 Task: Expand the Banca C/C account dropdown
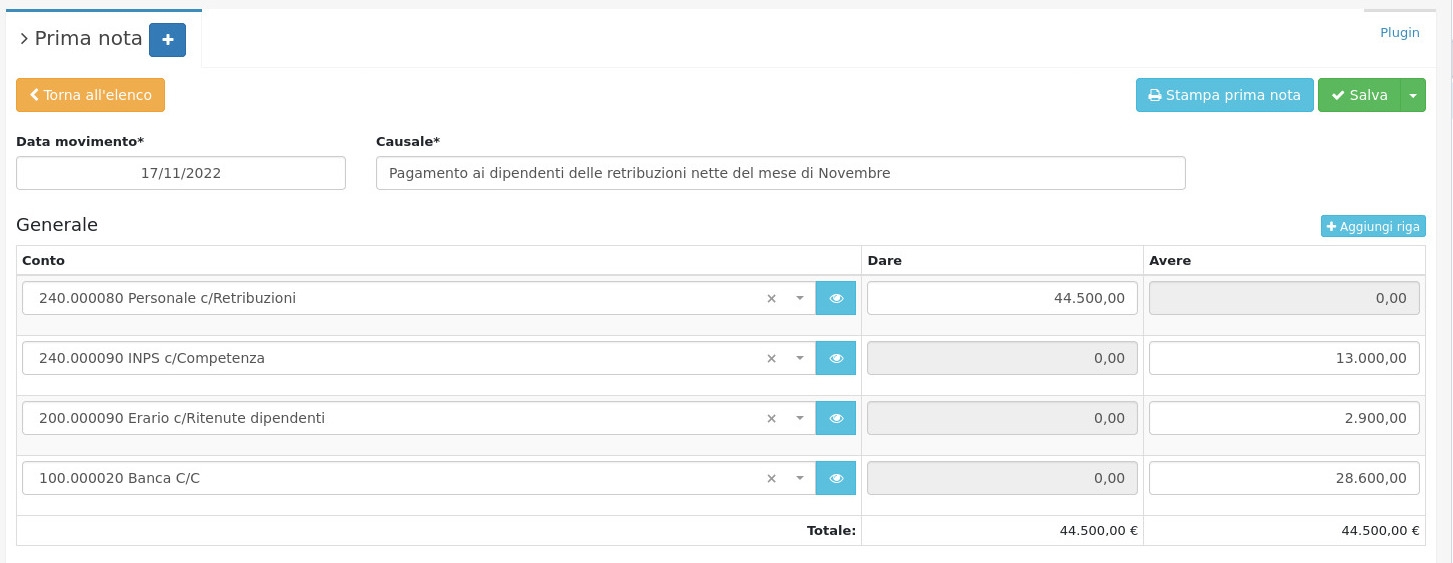tap(799, 478)
